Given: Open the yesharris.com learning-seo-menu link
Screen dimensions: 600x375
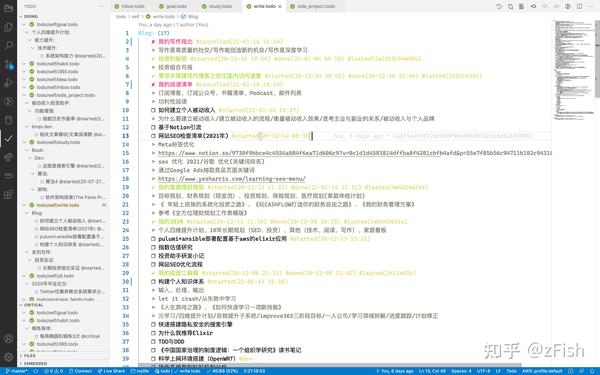Looking at the screenshot, I should pyautogui.click(x=232, y=179).
